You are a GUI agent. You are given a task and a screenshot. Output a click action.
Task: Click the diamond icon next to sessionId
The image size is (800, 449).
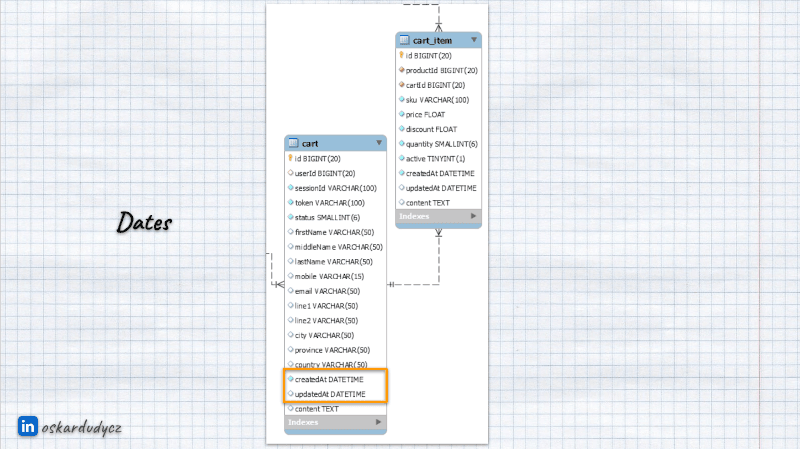coord(290,188)
